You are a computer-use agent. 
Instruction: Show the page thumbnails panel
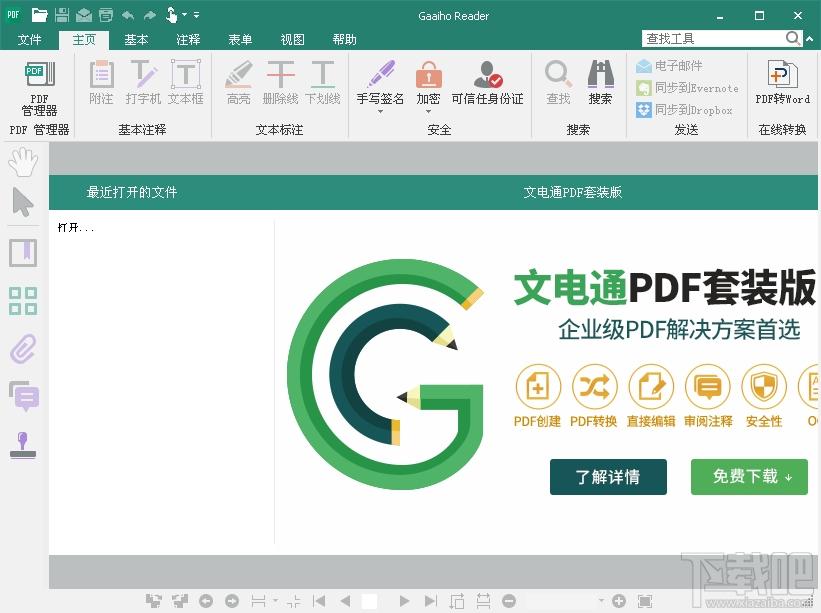pyautogui.click(x=23, y=300)
